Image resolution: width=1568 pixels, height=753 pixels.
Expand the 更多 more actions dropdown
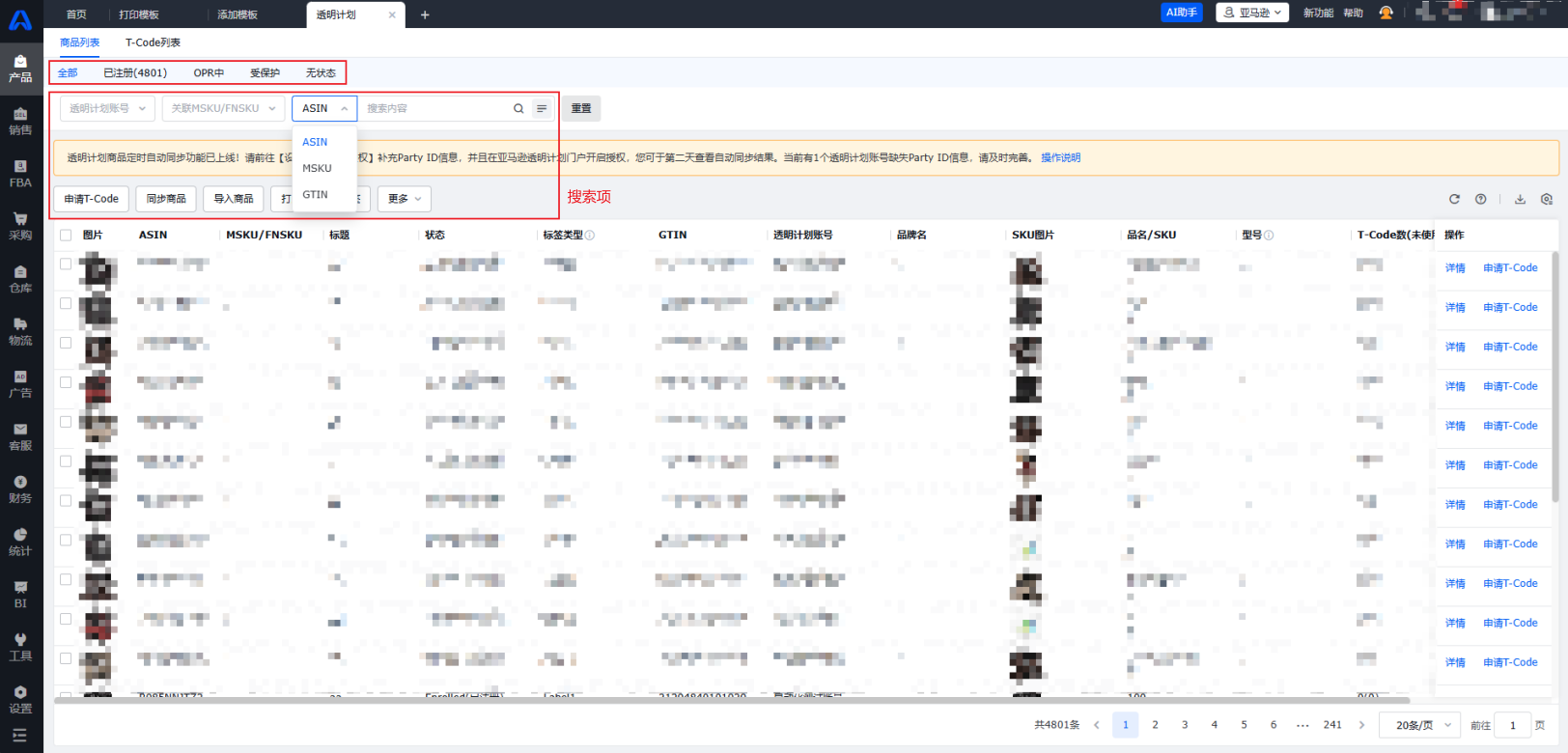[x=404, y=199]
